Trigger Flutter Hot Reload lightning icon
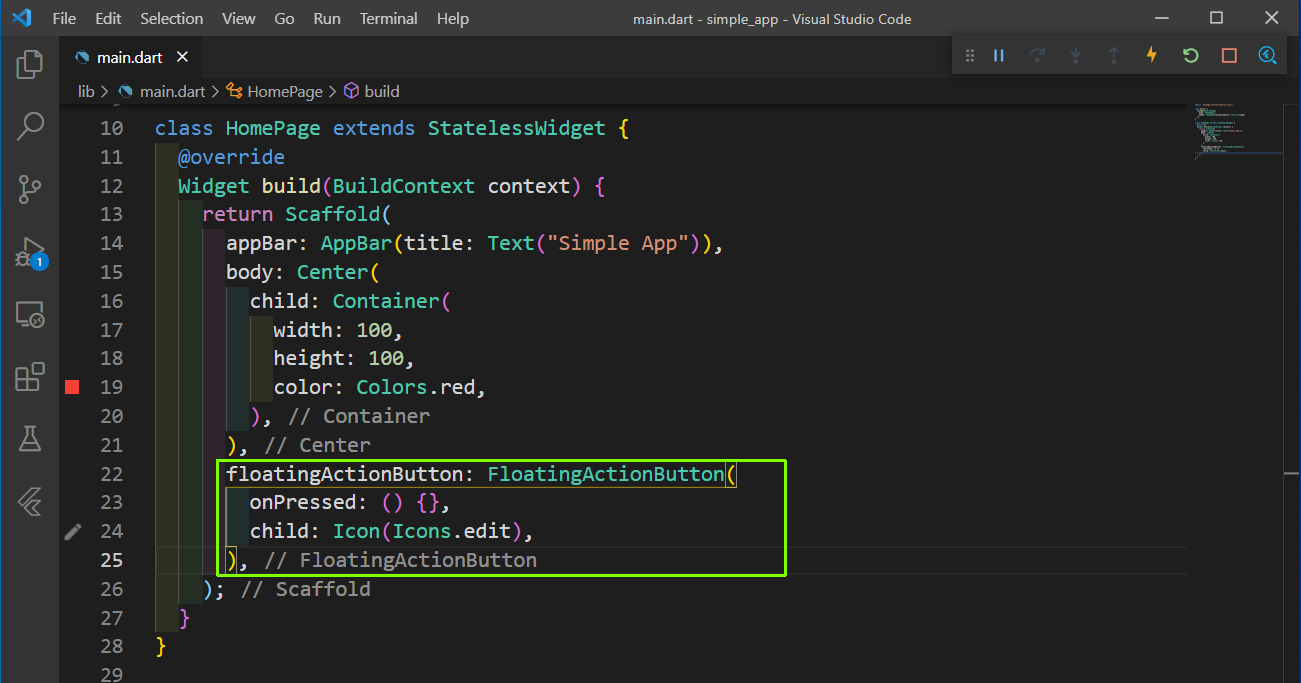The width and height of the screenshot is (1301, 683). (x=1152, y=56)
